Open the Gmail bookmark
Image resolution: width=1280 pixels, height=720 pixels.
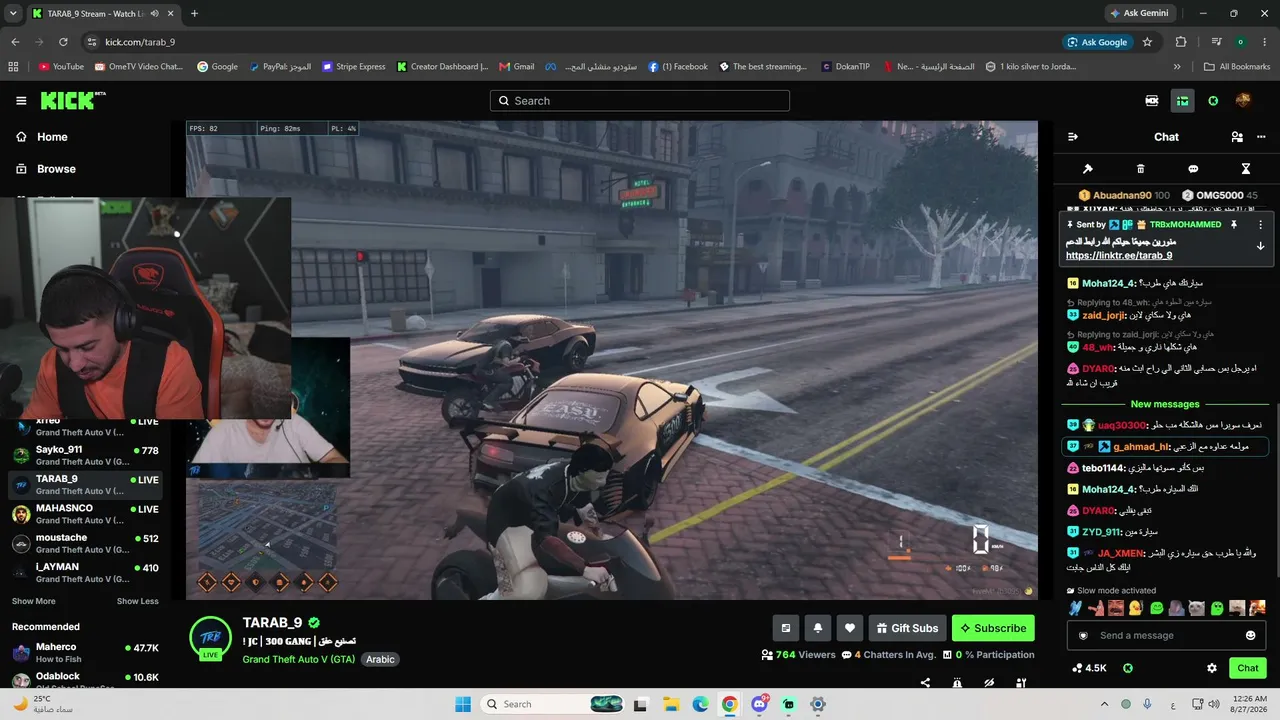(517, 67)
